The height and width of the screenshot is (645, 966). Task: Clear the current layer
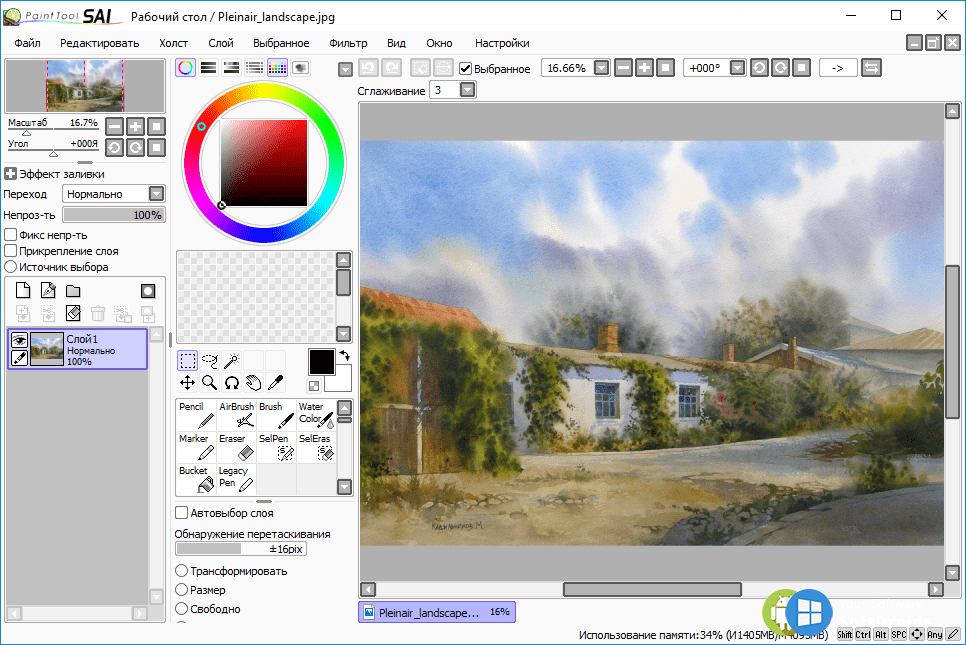point(73,313)
